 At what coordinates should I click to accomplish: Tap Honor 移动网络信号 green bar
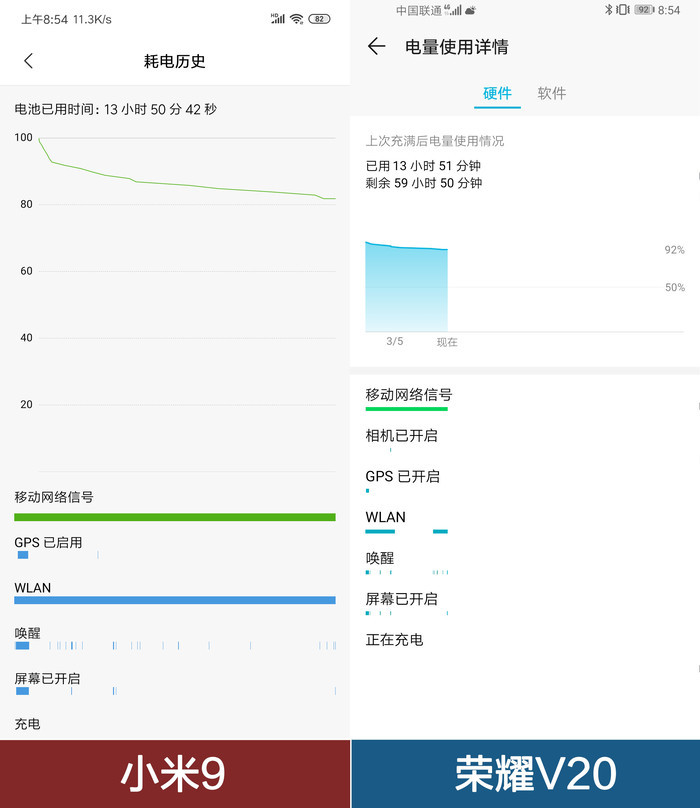click(407, 409)
